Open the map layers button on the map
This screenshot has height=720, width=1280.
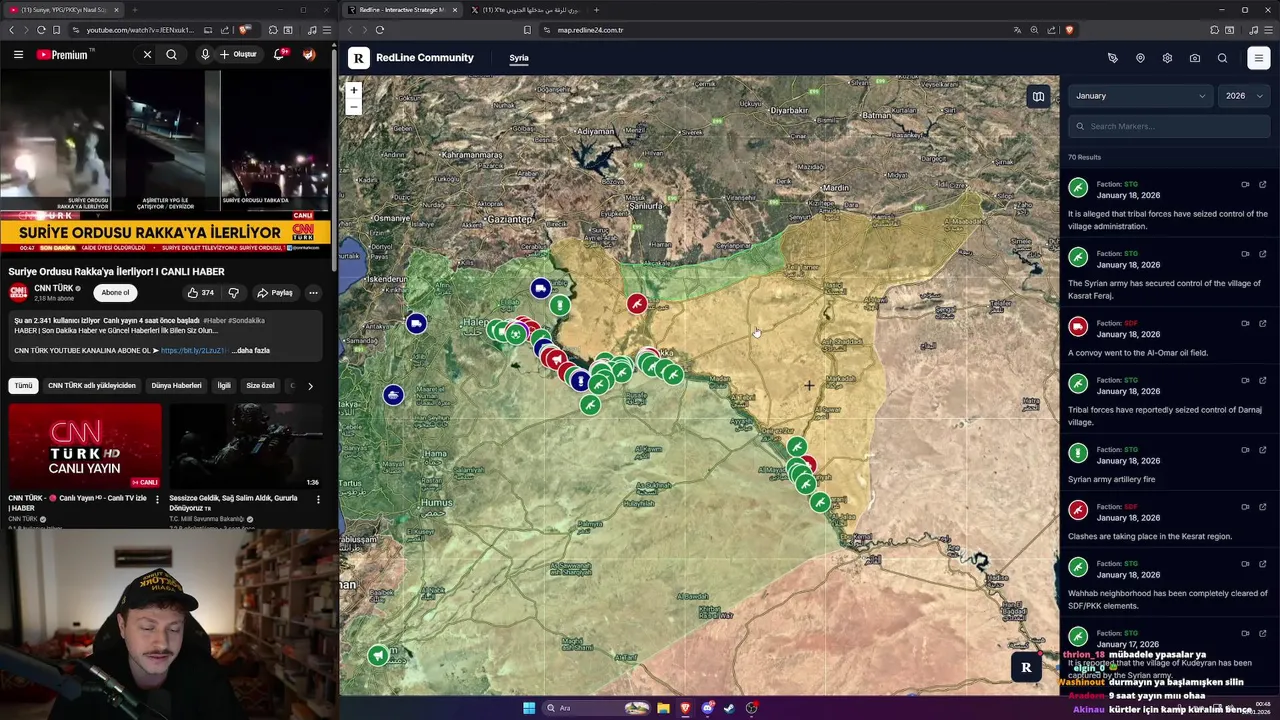1038,97
